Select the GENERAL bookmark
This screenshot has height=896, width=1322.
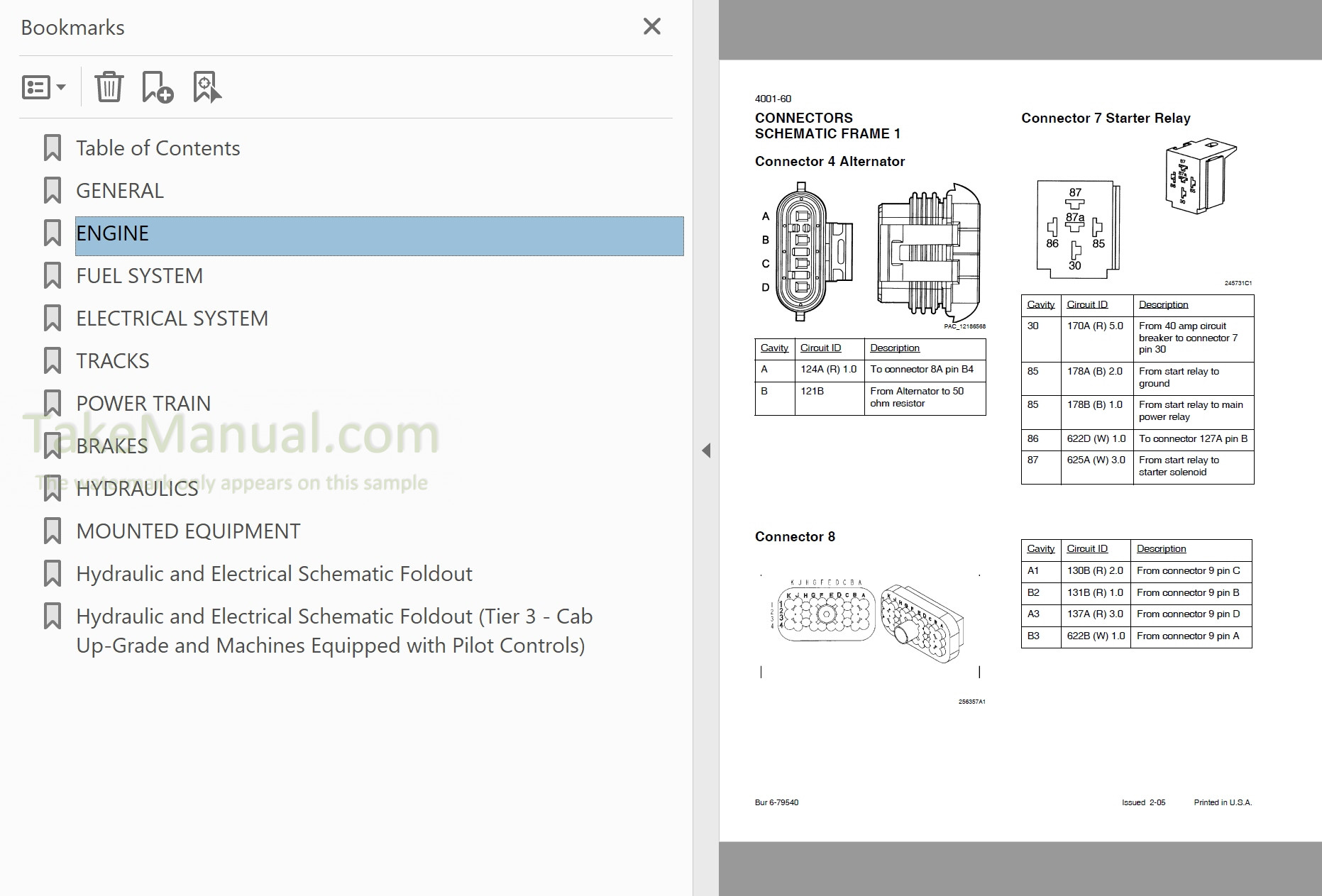coord(119,191)
